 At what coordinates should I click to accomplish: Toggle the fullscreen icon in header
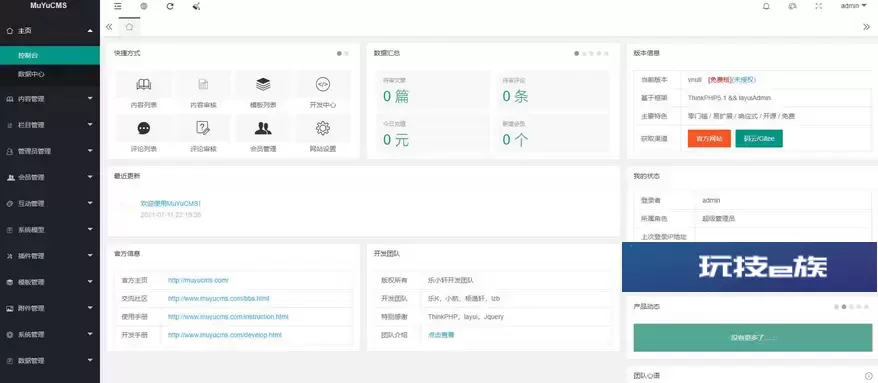[x=819, y=6]
